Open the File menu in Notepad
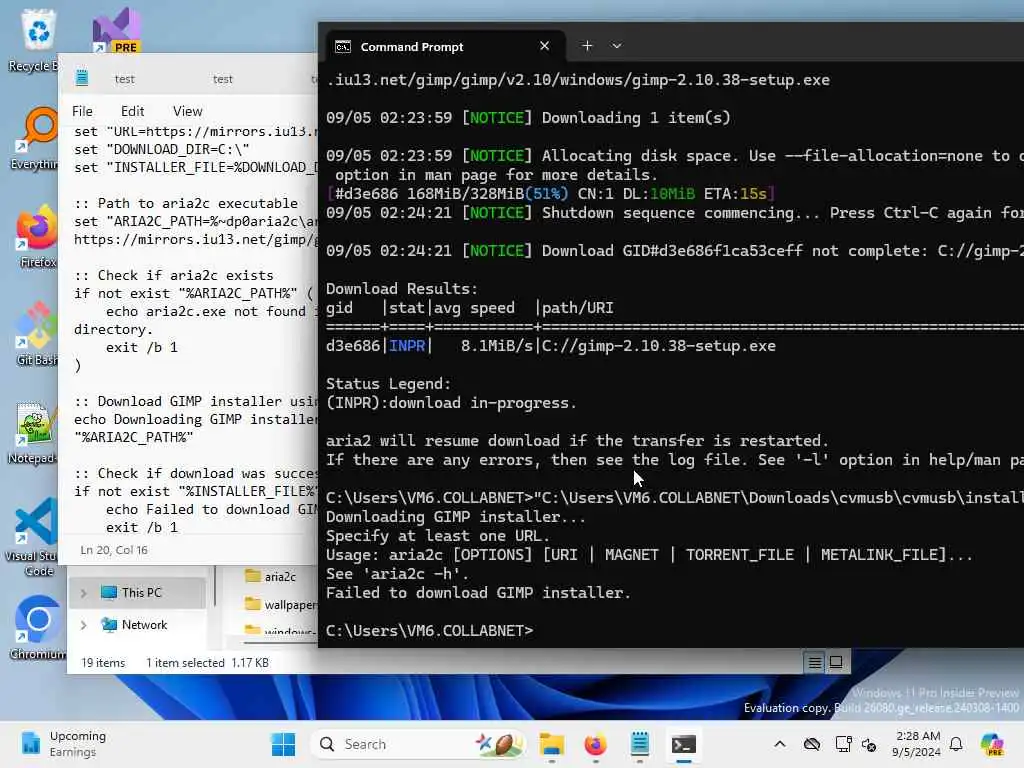 82,111
